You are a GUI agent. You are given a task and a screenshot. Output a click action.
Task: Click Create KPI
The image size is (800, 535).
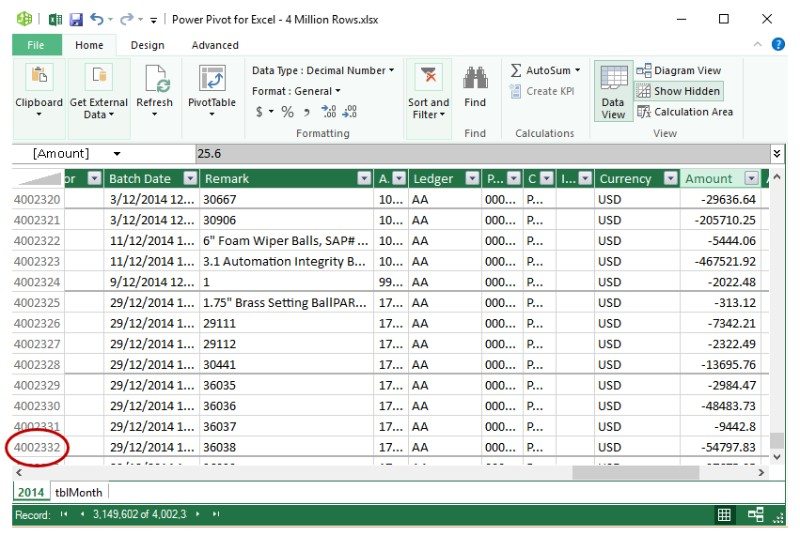(542, 91)
